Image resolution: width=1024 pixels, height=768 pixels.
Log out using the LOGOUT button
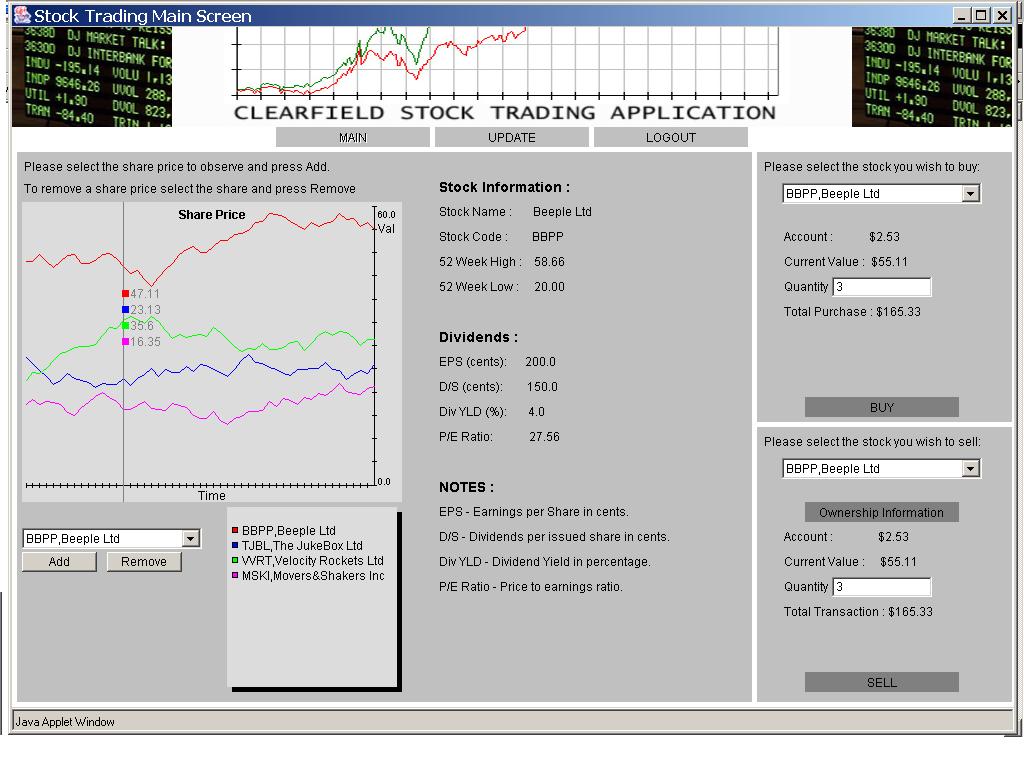coord(670,138)
